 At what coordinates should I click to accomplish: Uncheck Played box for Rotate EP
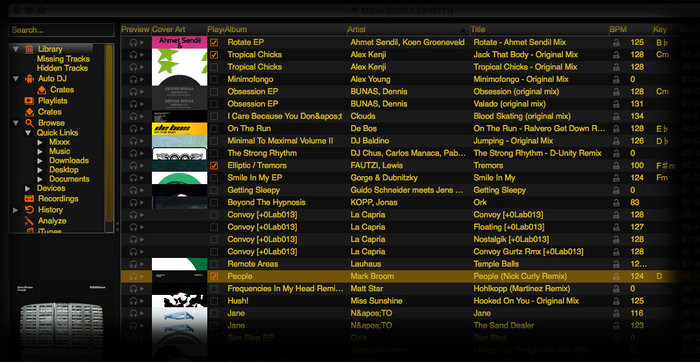click(x=214, y=42)
